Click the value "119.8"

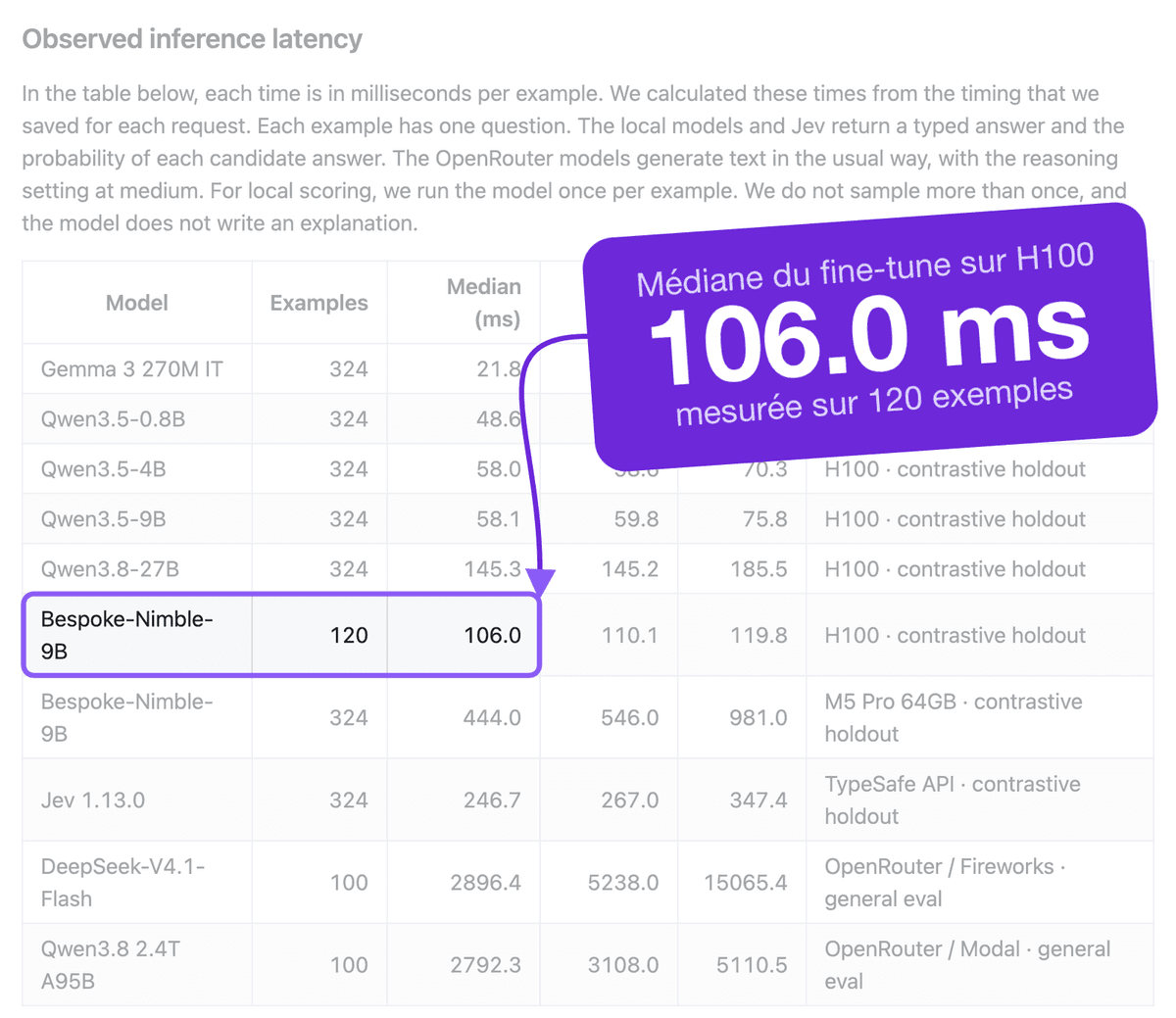[759, 635]
